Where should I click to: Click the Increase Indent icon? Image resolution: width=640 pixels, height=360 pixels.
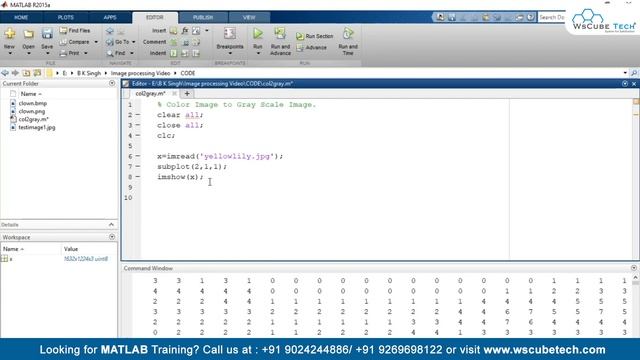coord(185,53)
